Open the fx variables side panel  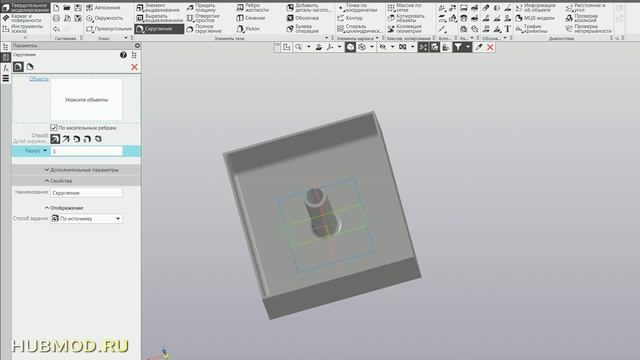pos(6,68)
